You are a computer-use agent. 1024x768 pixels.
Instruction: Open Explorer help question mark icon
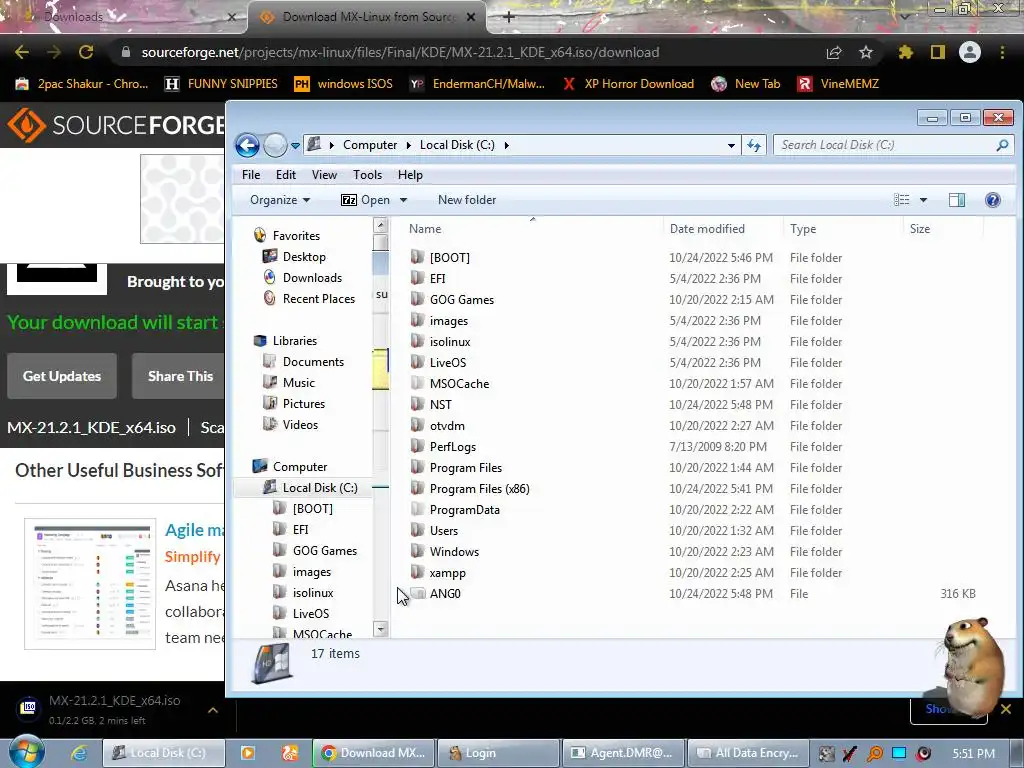pos(992,200)
